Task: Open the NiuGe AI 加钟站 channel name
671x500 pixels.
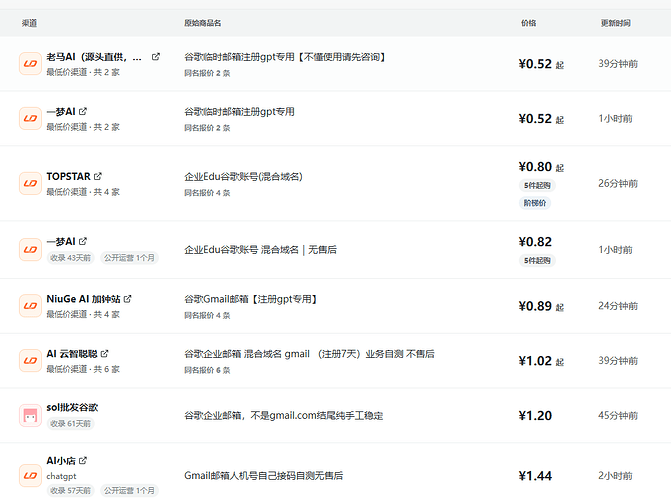Action: 83,299
